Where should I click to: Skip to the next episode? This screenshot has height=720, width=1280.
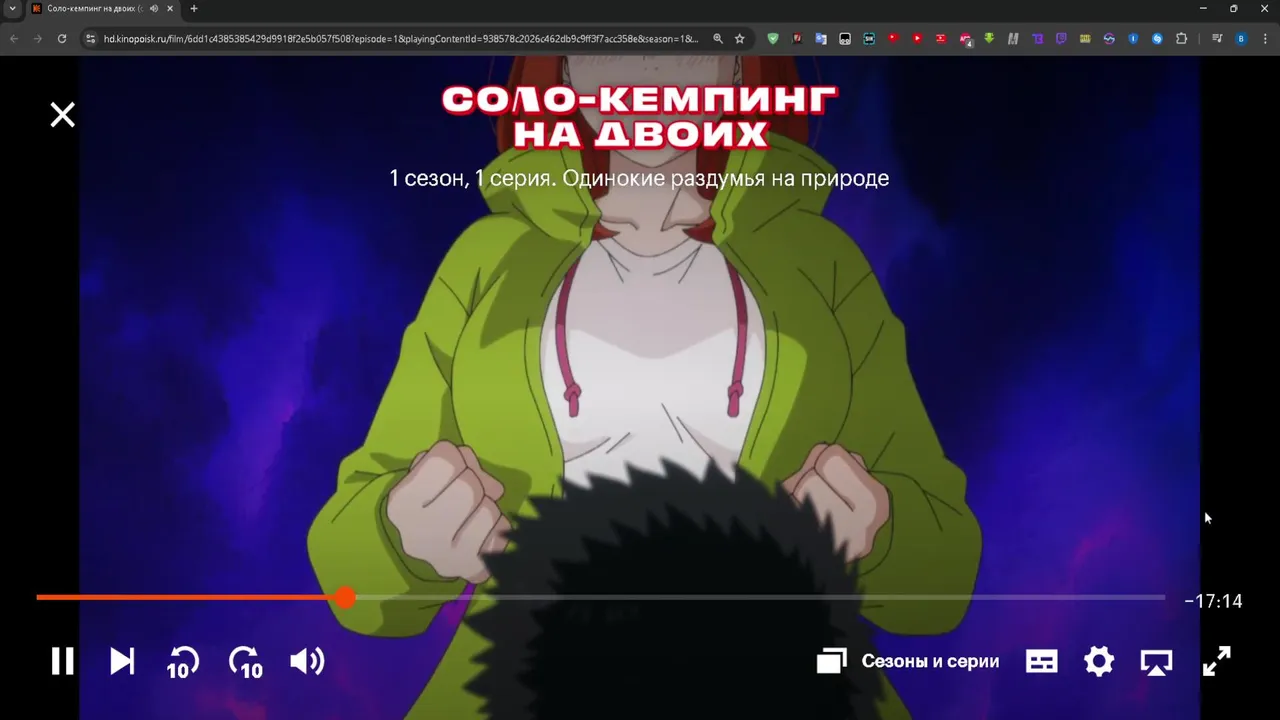122,661
